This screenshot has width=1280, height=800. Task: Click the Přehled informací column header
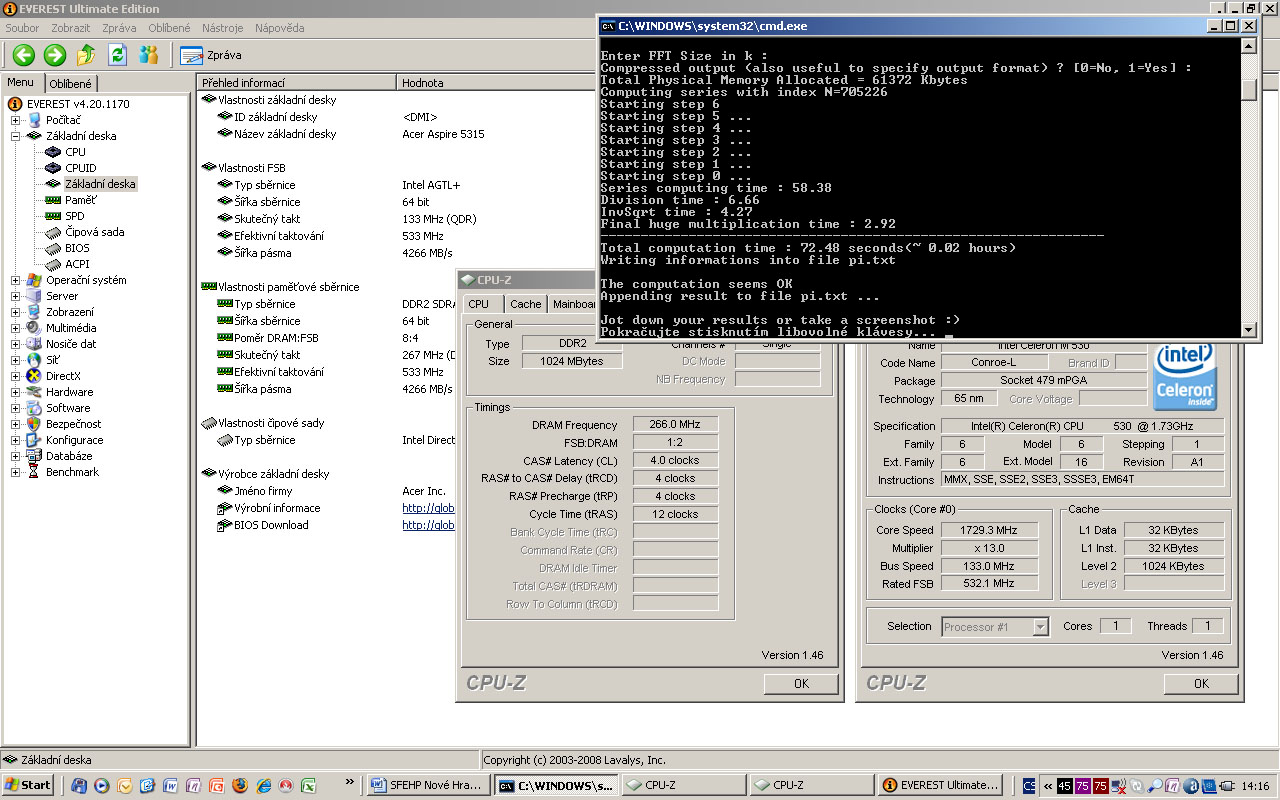[x=296, y=83]
